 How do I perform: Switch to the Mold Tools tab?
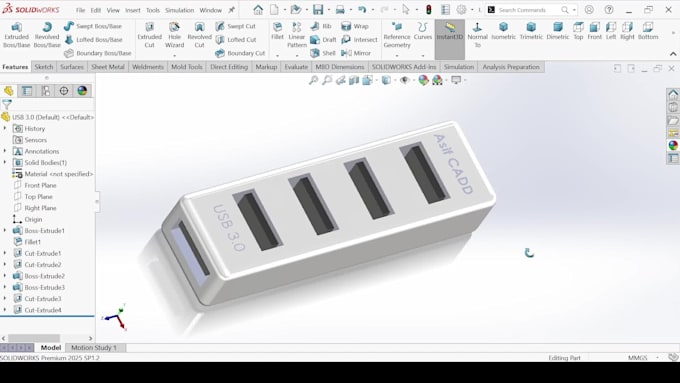[187, 67]
